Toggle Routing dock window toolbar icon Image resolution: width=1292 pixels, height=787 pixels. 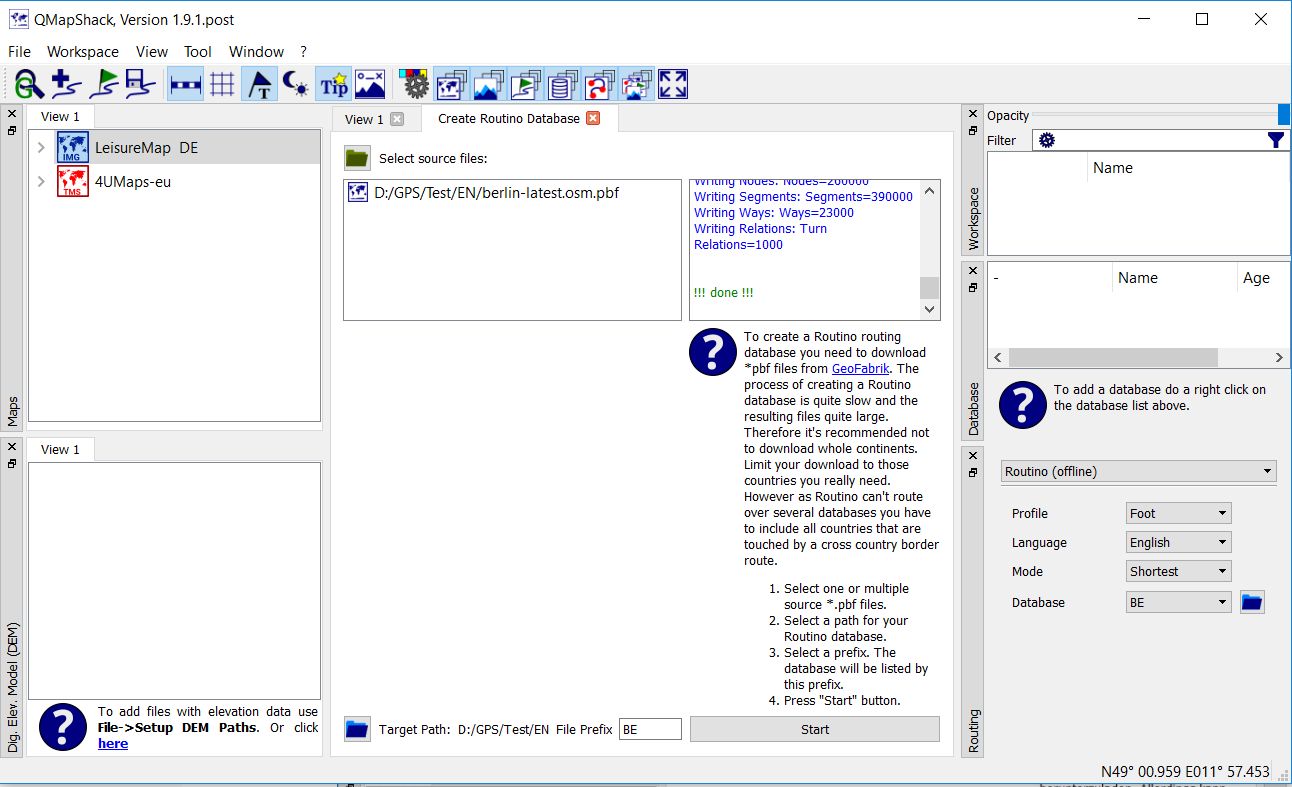tap(600, 84)
